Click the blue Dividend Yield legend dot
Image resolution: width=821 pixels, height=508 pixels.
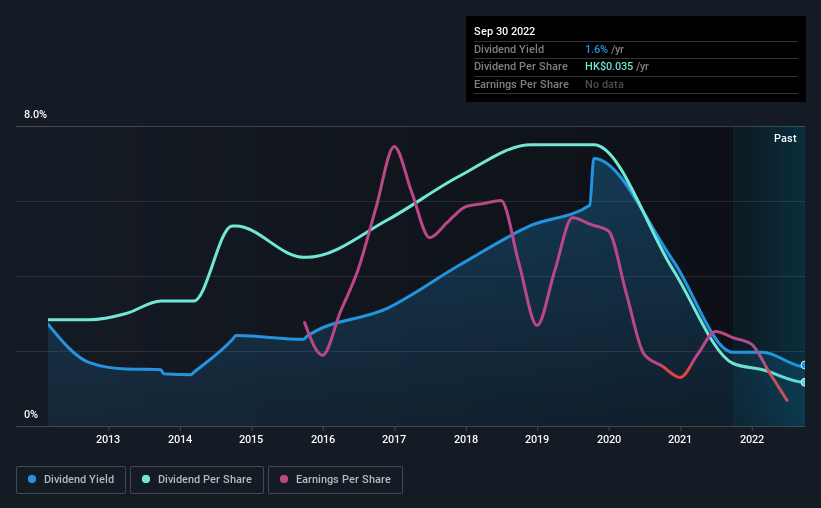pos(32,479)
